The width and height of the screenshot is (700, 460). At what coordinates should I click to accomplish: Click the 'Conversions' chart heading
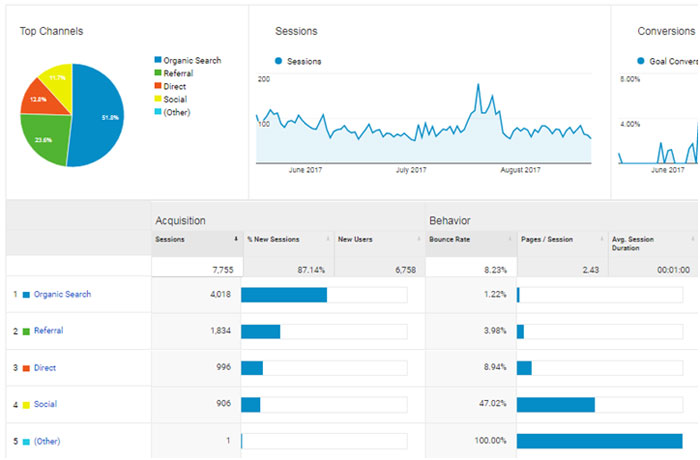tap(666, 31)
